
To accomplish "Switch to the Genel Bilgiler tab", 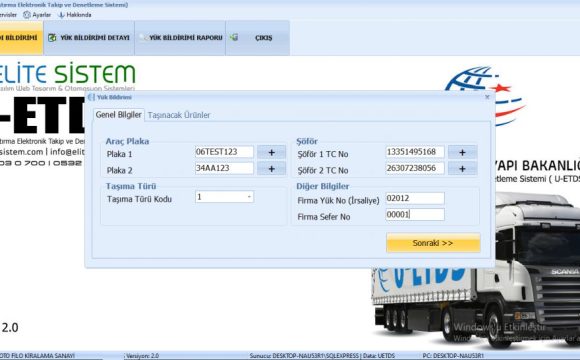I will [x=118, y=115].
